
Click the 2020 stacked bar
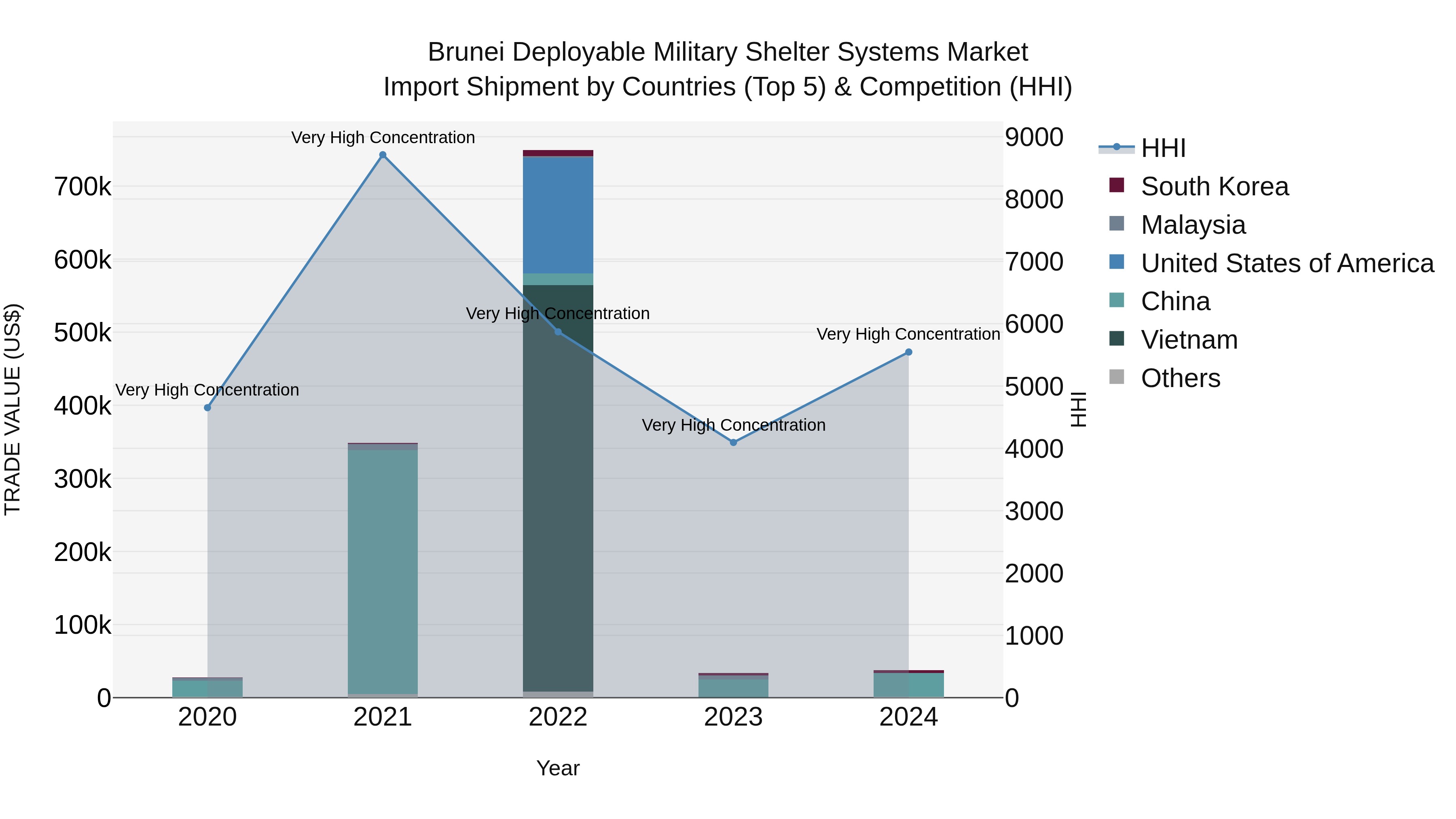(207, 687)
